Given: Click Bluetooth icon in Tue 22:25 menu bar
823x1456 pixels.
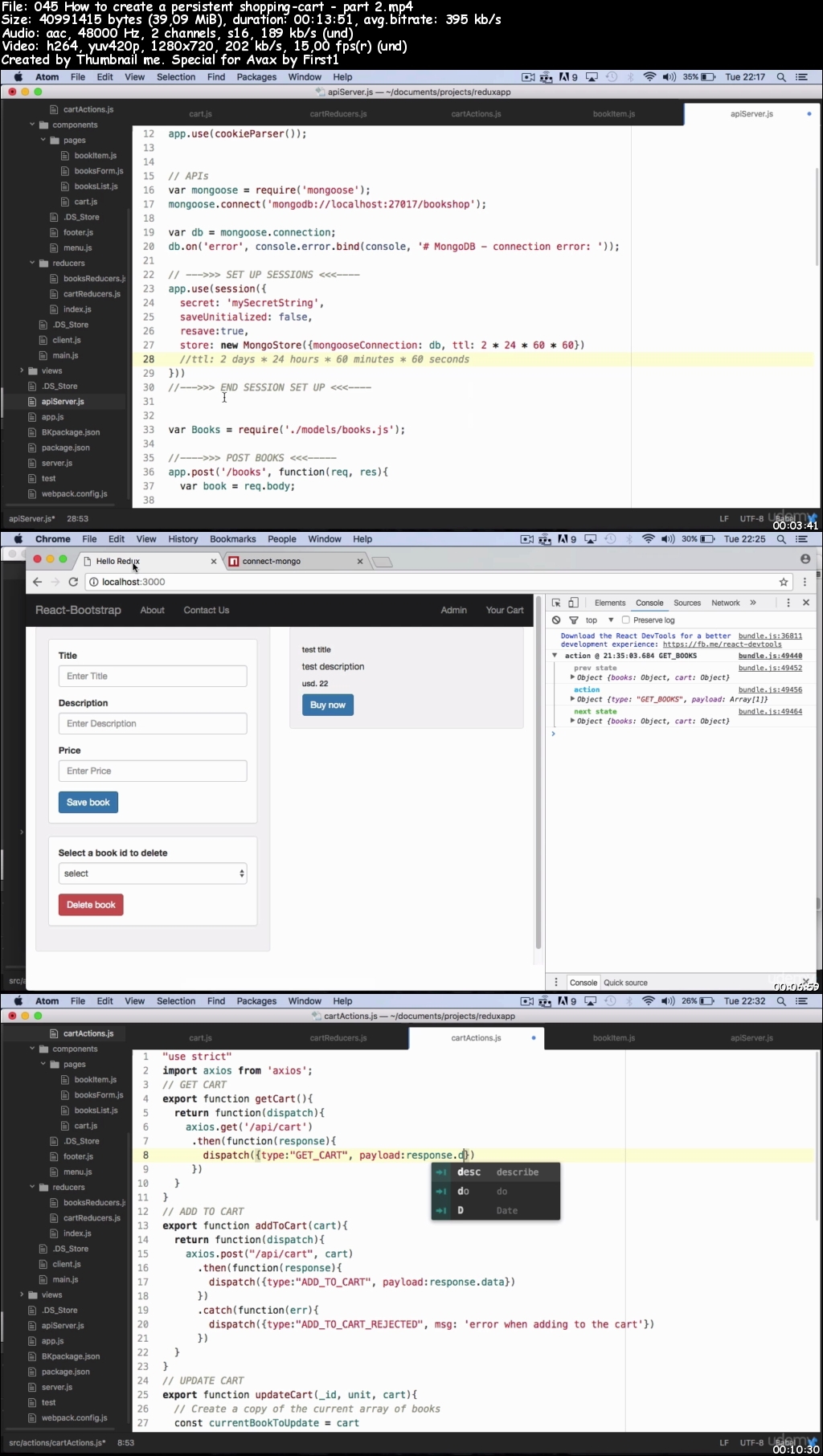Looking at the screenshot, I should [630, 539].
